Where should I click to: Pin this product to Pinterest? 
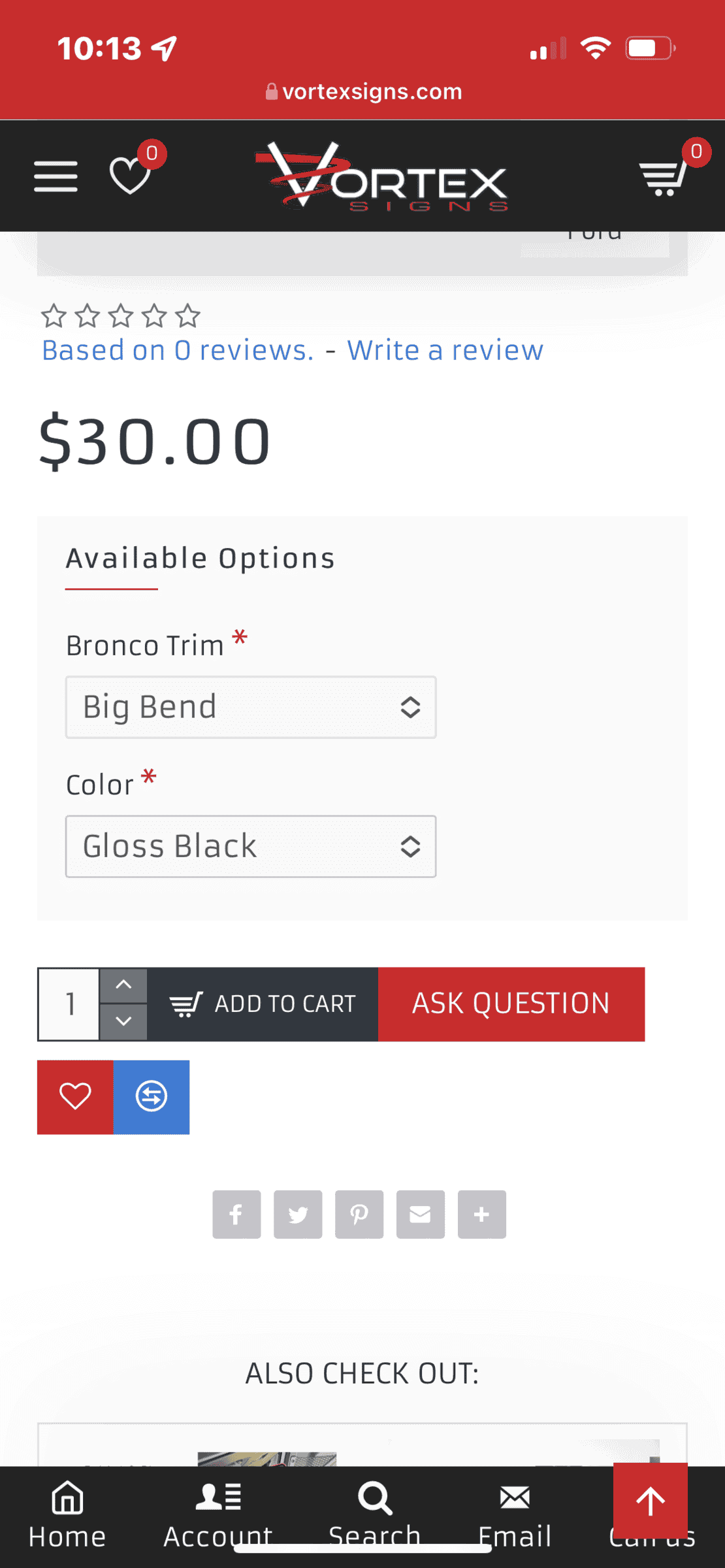(359, 1214)
